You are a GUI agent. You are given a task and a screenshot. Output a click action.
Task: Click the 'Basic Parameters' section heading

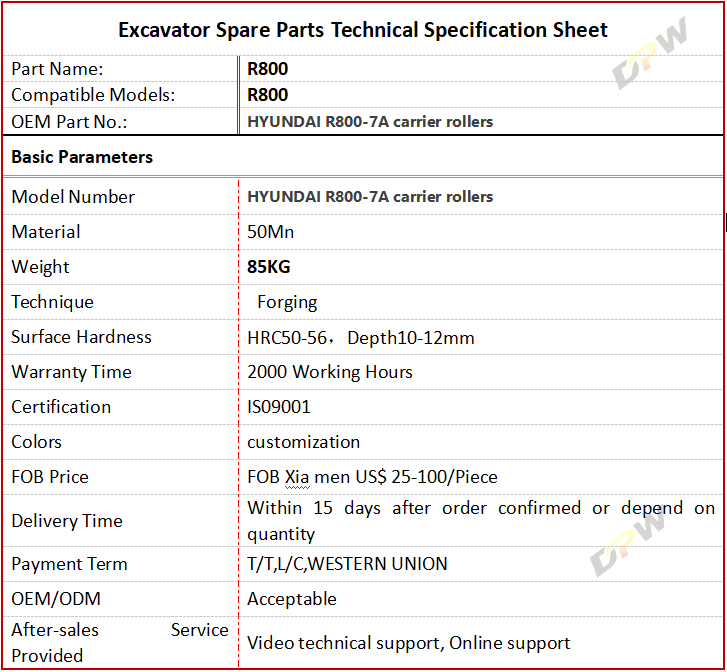[82, 157]
